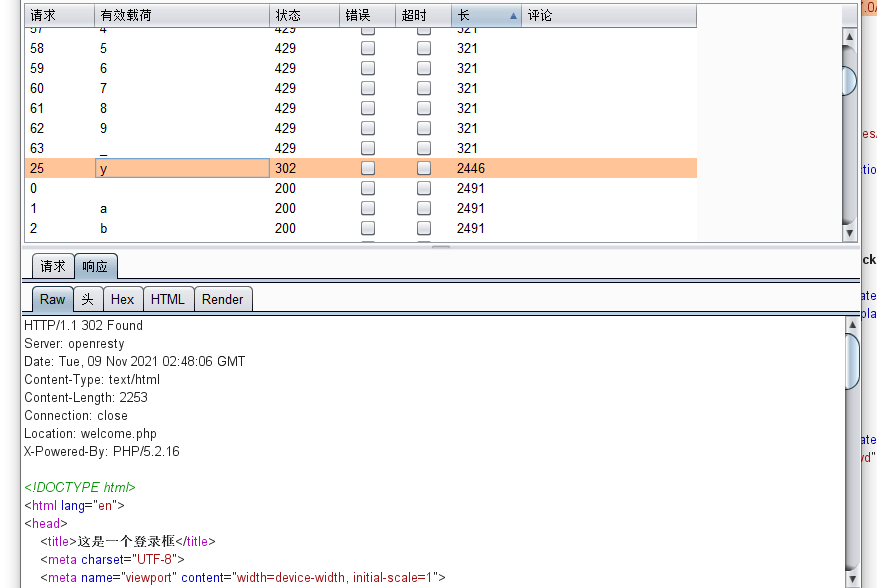Toggle 超时 checkbox in request 1 row
The height and width of the screenshot is (588, 877).
(424, 208)
